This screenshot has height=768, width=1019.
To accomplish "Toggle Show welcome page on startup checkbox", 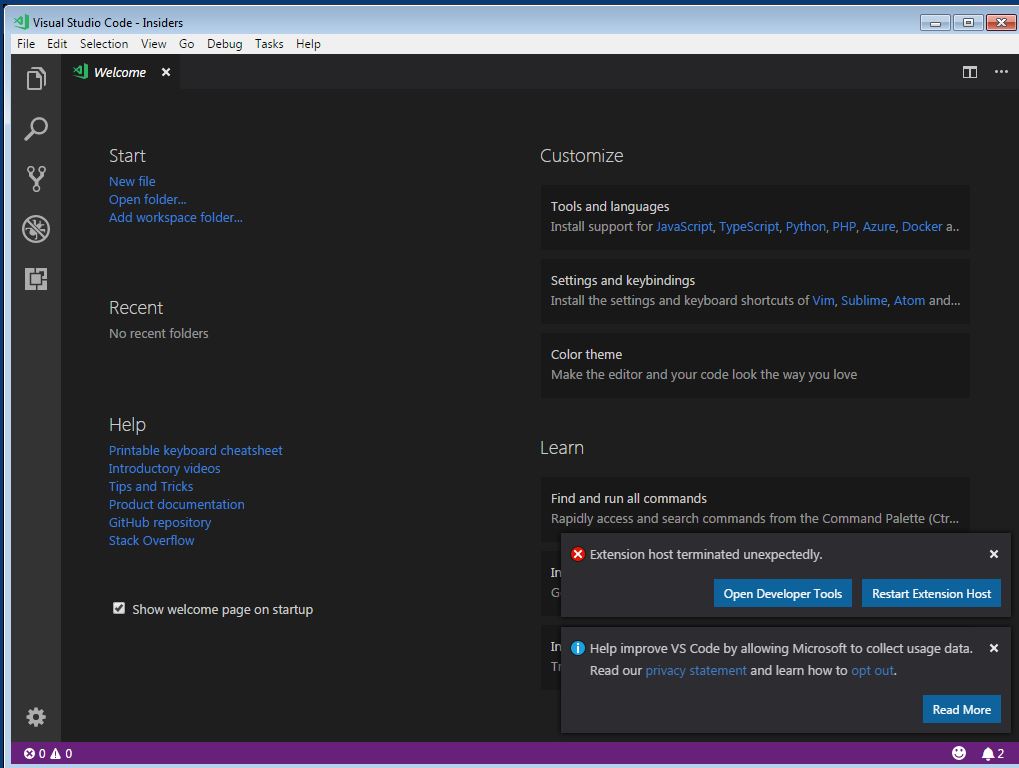I will pos(119,608).
